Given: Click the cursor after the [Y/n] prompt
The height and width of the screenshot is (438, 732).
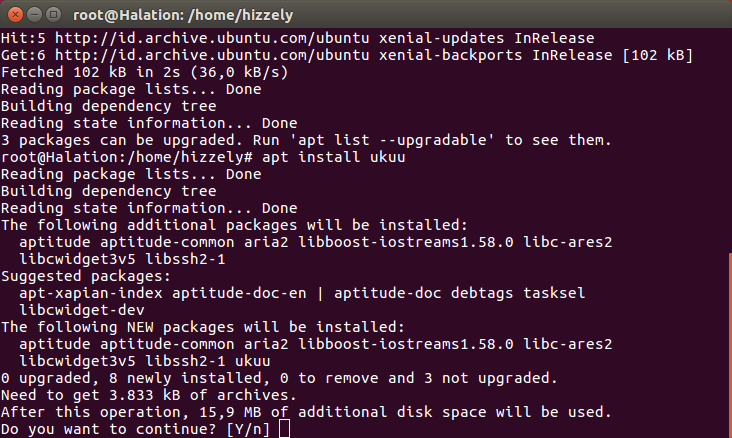Looking at the screenshot, I should [x=284, y=430].
